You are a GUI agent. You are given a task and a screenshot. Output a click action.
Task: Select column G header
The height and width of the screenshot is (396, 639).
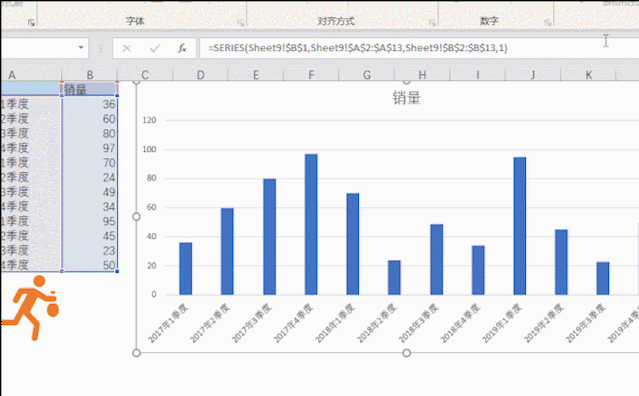click(367, 75)
